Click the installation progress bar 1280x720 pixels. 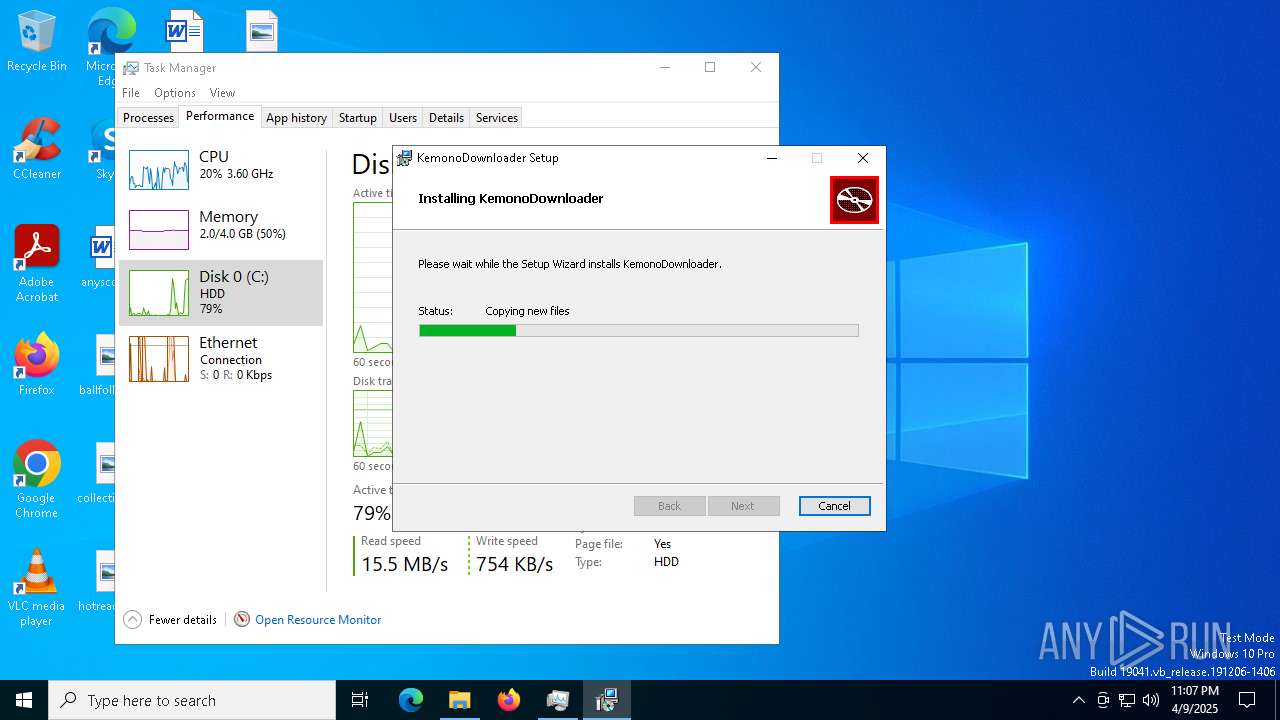[639, 330]
